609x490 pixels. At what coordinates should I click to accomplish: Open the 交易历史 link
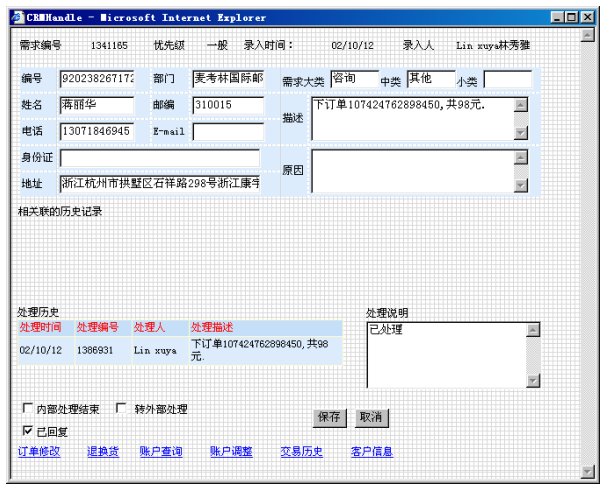tap(302, 452)
